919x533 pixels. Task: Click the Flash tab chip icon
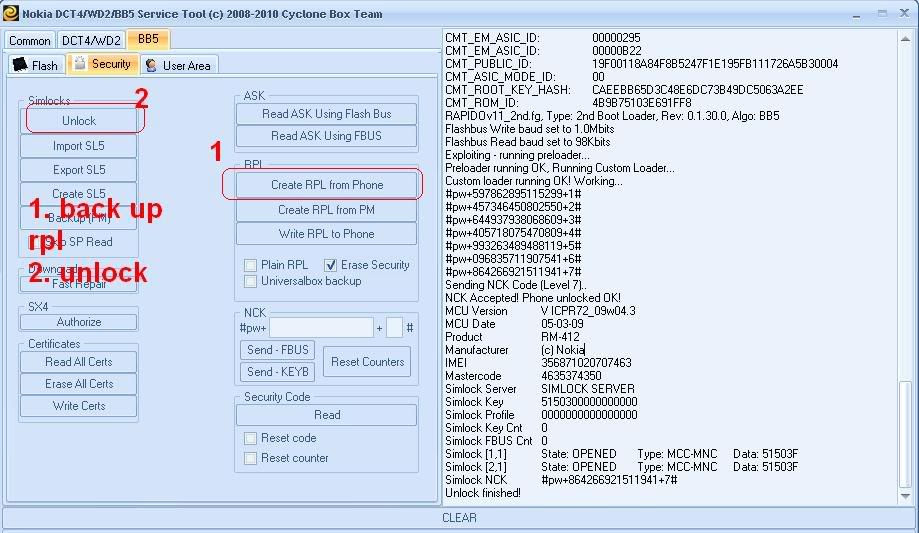tap(20, 64)
